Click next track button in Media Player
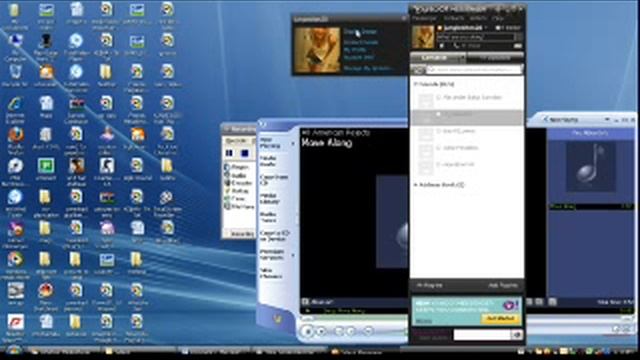The image size is (640, 360). (351, 331)
